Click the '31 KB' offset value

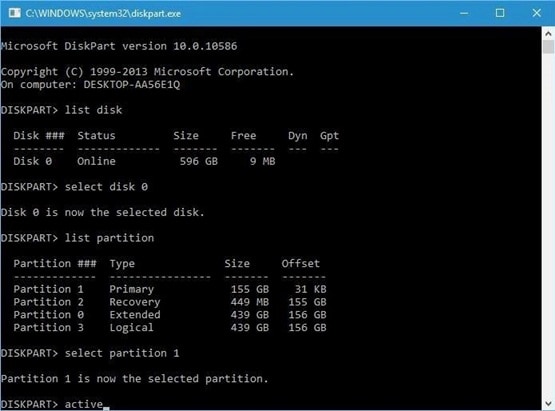click(311, 289)
